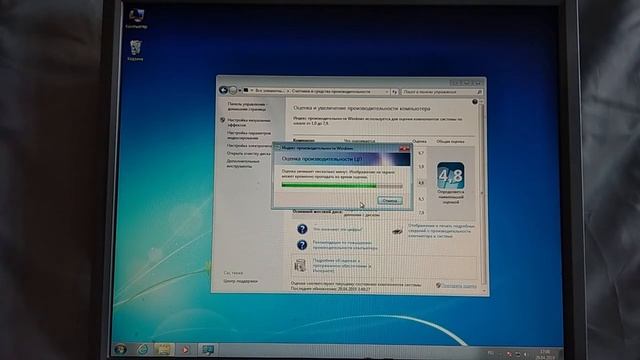Click the 'Оценка' column header
The height and width of the screenshot is (360, 640).
(419, 141)
